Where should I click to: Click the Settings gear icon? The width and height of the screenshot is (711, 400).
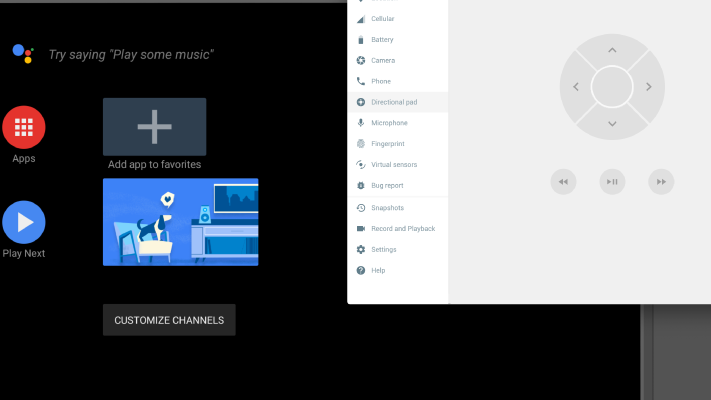360,249
